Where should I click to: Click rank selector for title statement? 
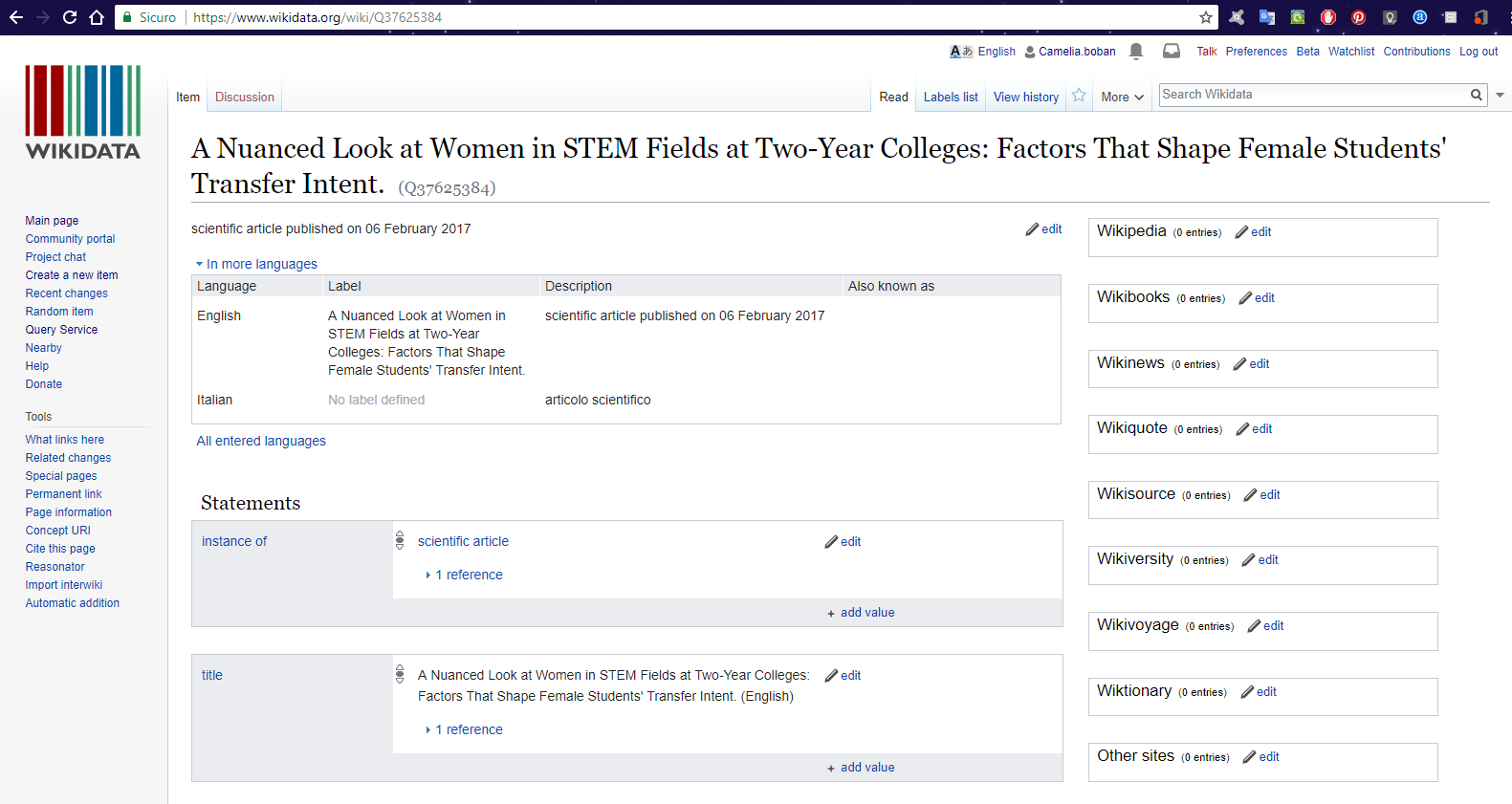[400, 675]
